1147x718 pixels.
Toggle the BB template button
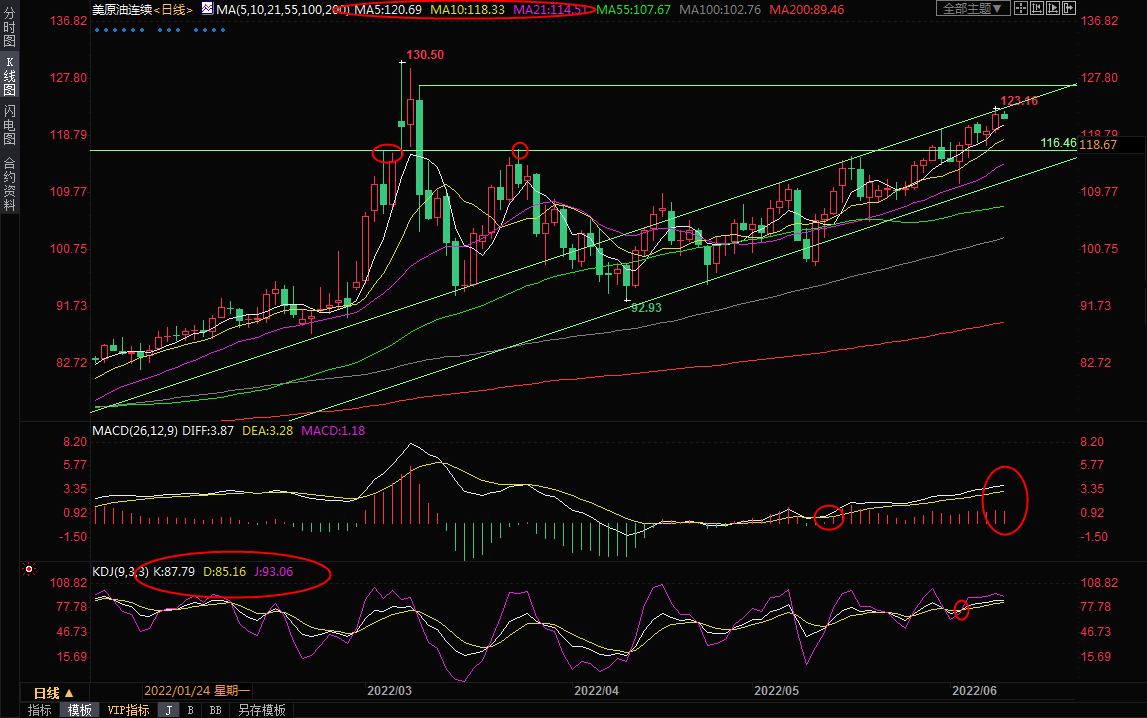click(215, 710)
